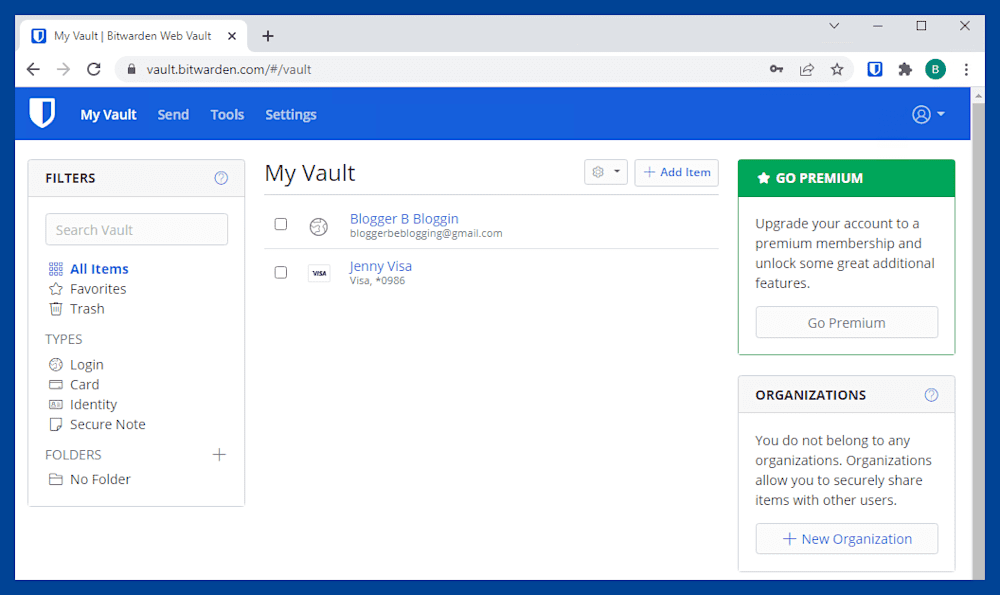This screenshot has height=595, width=1000.
Task: Add a new folder with plus icon
Action: coord(219,455)
